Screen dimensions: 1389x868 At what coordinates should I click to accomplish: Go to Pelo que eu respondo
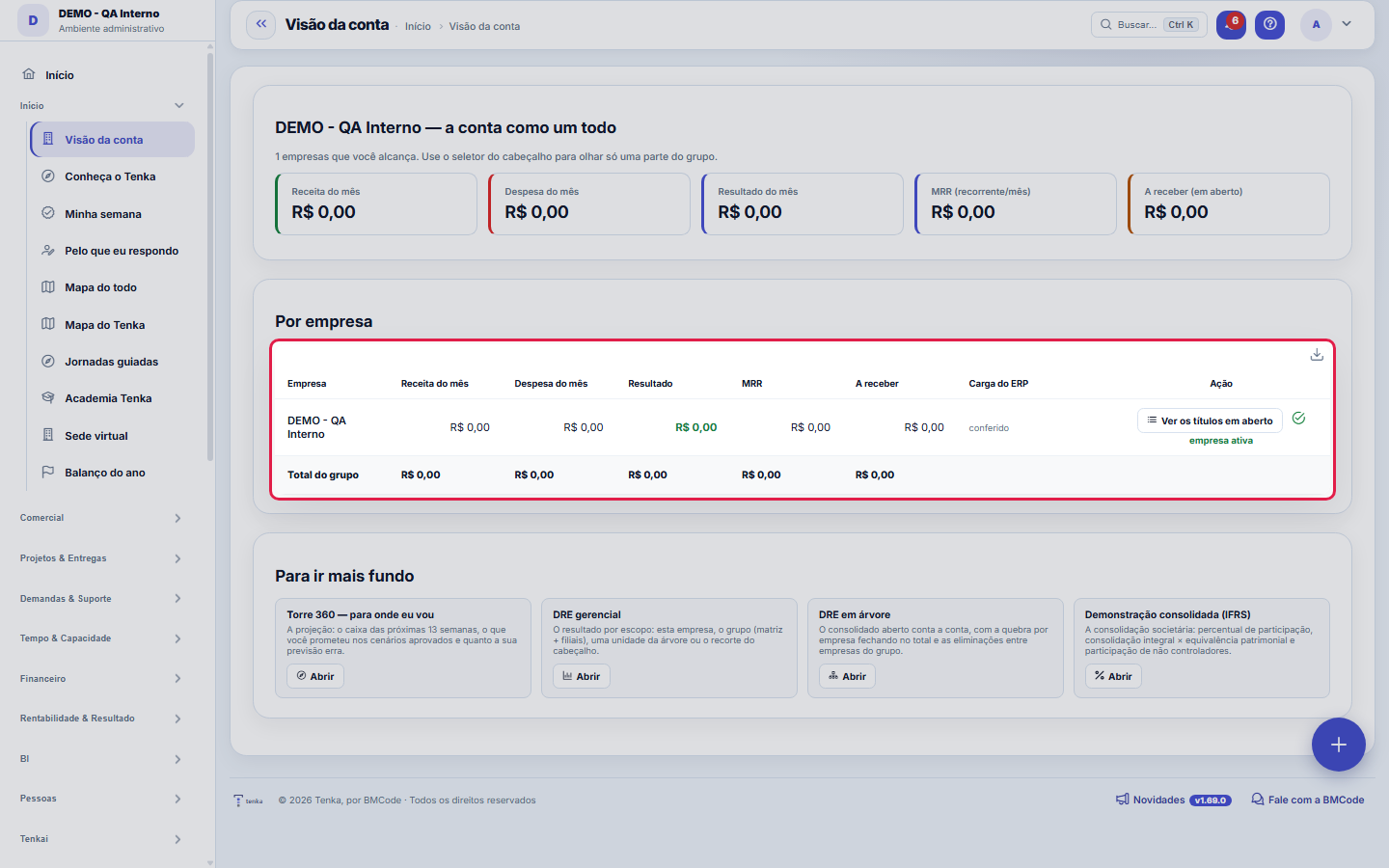tap(112, 251)
